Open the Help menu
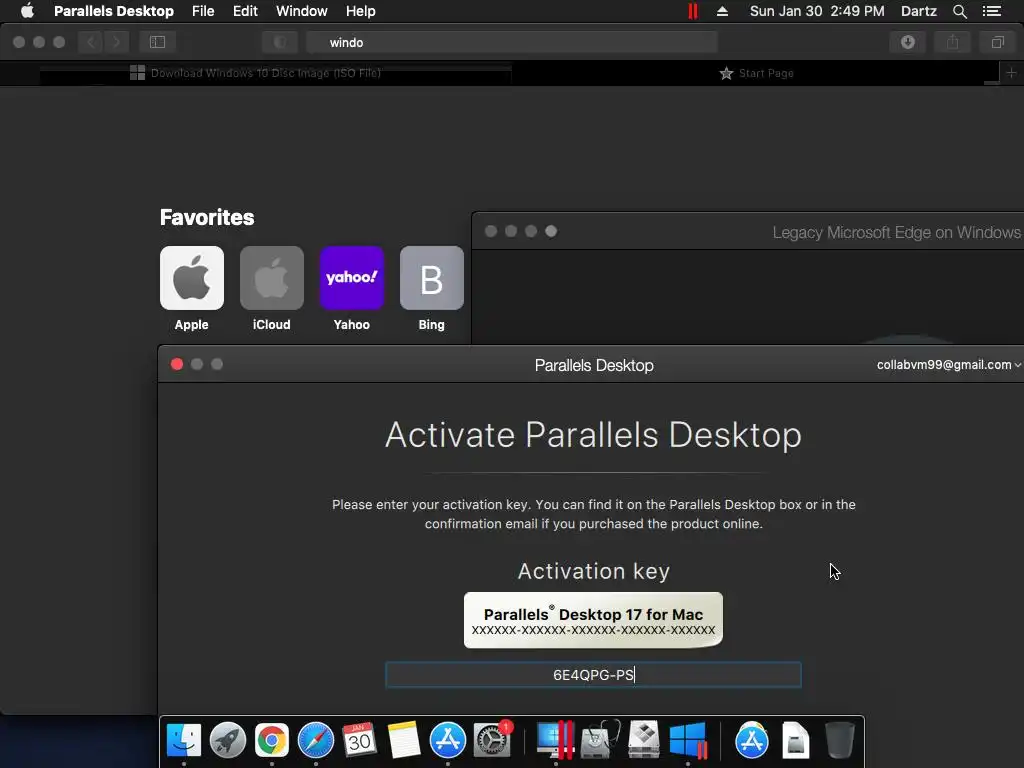Image resolution: width=1024 pixels, height=768 pixels. tap(360, 11)
